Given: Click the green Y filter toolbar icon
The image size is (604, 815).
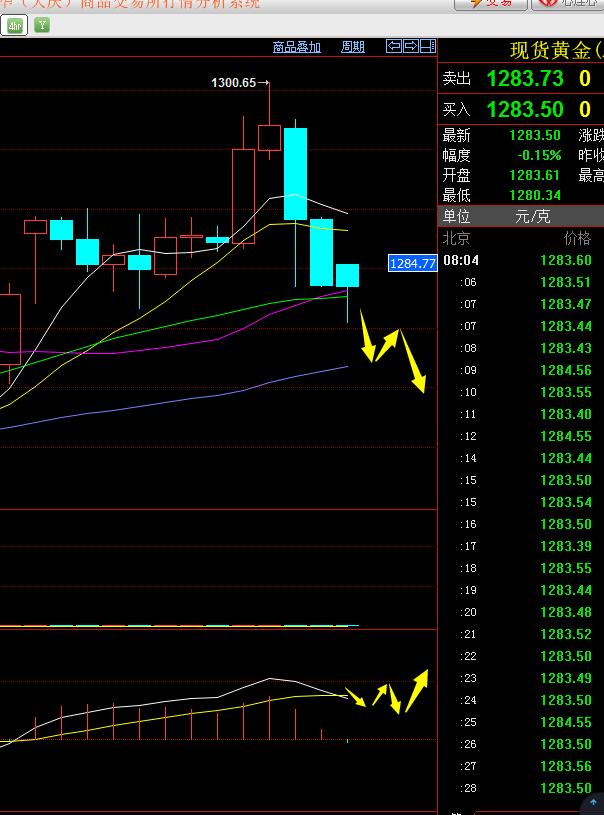Looking at the screenshot, I should pos(42,24).
